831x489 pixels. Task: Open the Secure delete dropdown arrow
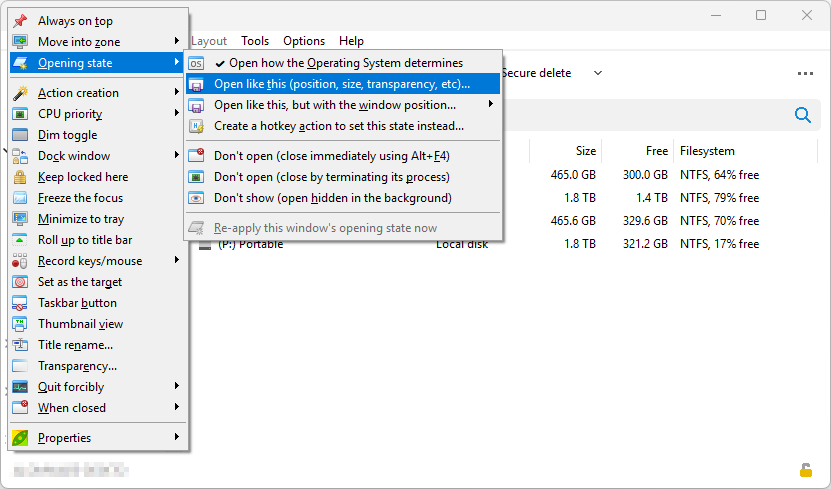click(x=598, y=73)
